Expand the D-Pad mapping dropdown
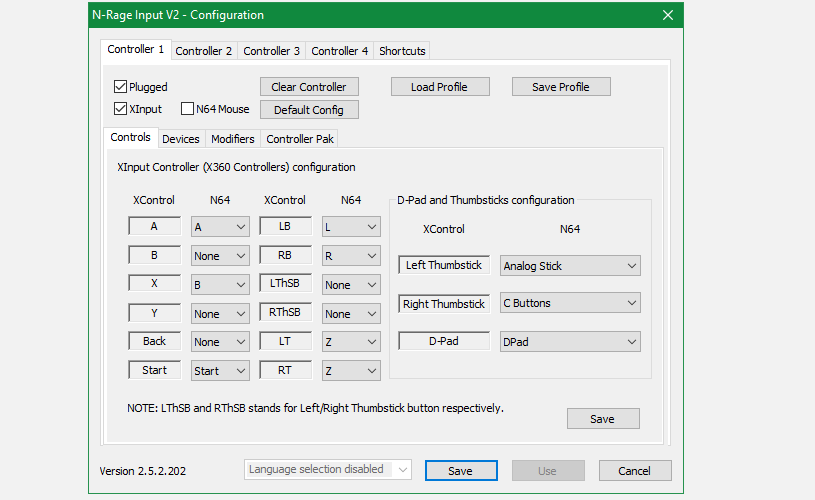Image resolution: width=815 pixels, height=500 pixels. tap(570, 342)
